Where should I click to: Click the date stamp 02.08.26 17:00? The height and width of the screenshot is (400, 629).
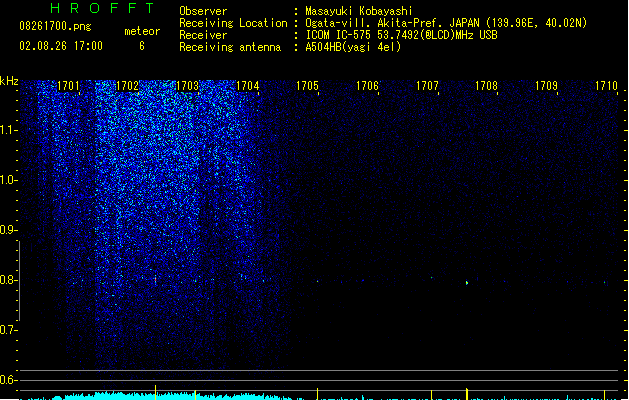[x=61, y=46]
